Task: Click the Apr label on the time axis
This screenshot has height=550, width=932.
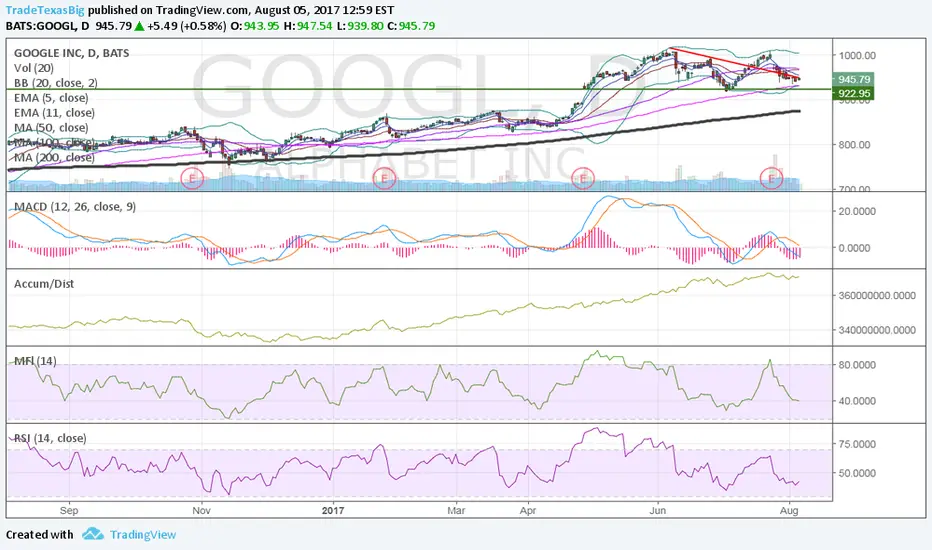Action: coord(528,510)
